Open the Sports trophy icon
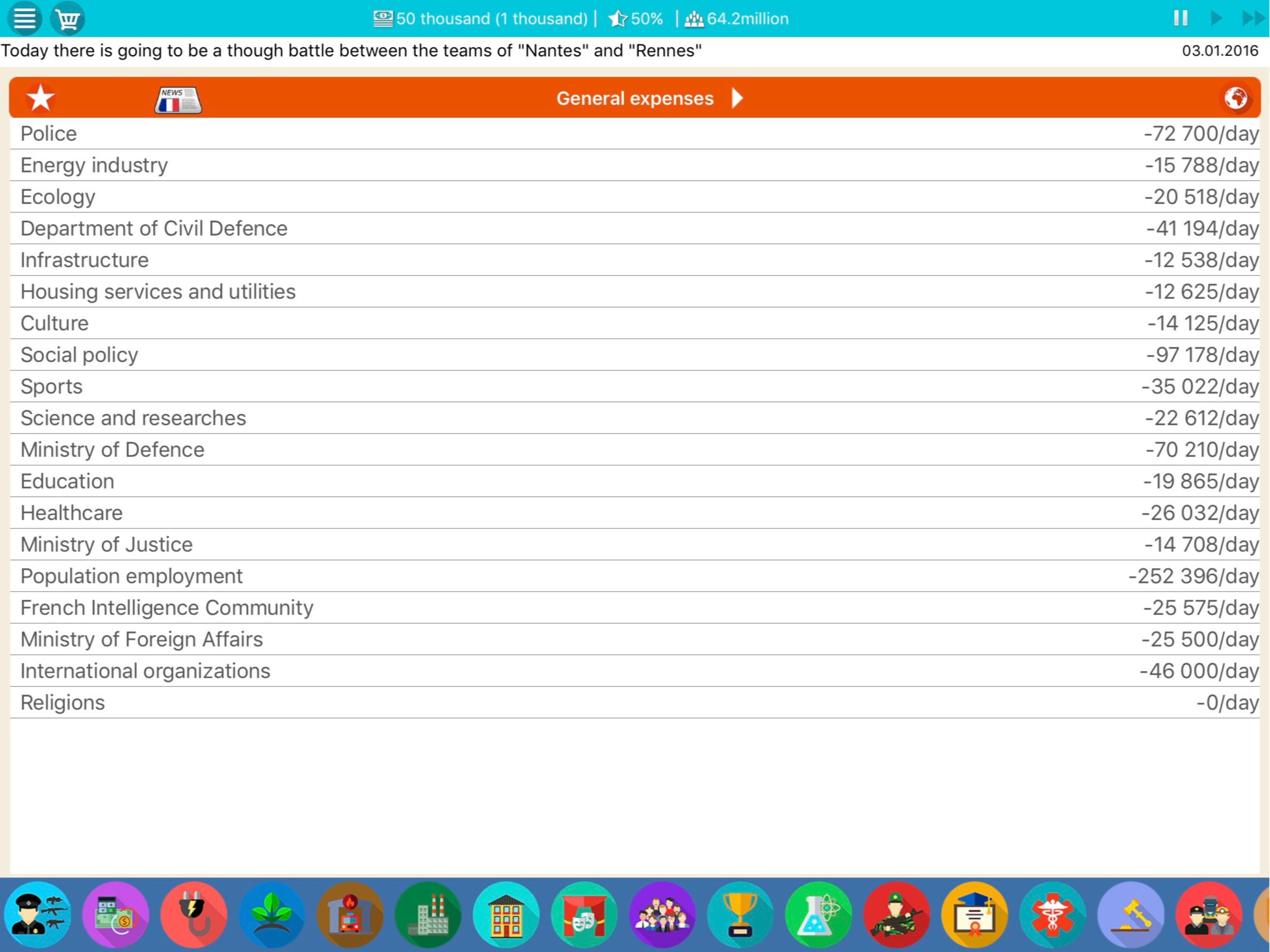Viewport: 1270px width, 952px height. [741, 914]
